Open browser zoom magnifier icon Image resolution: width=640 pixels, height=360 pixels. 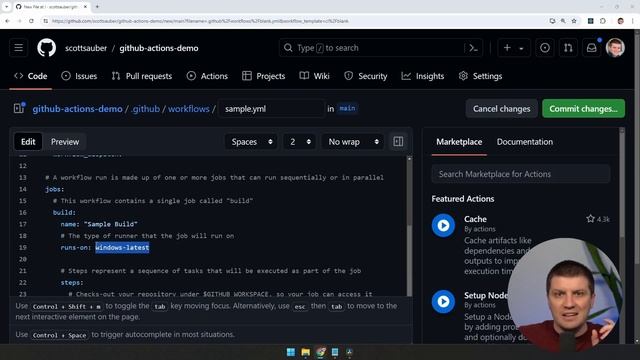[563, 21]
